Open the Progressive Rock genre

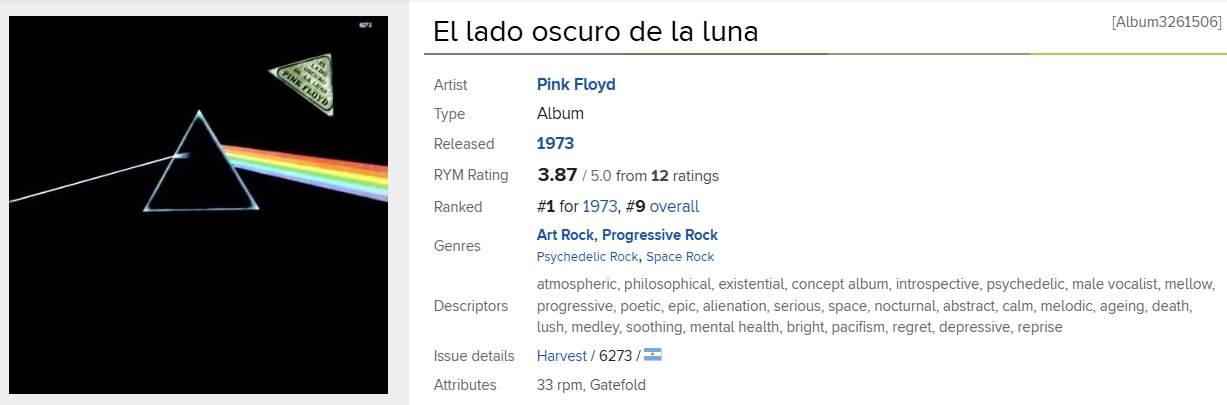point(660,235)
